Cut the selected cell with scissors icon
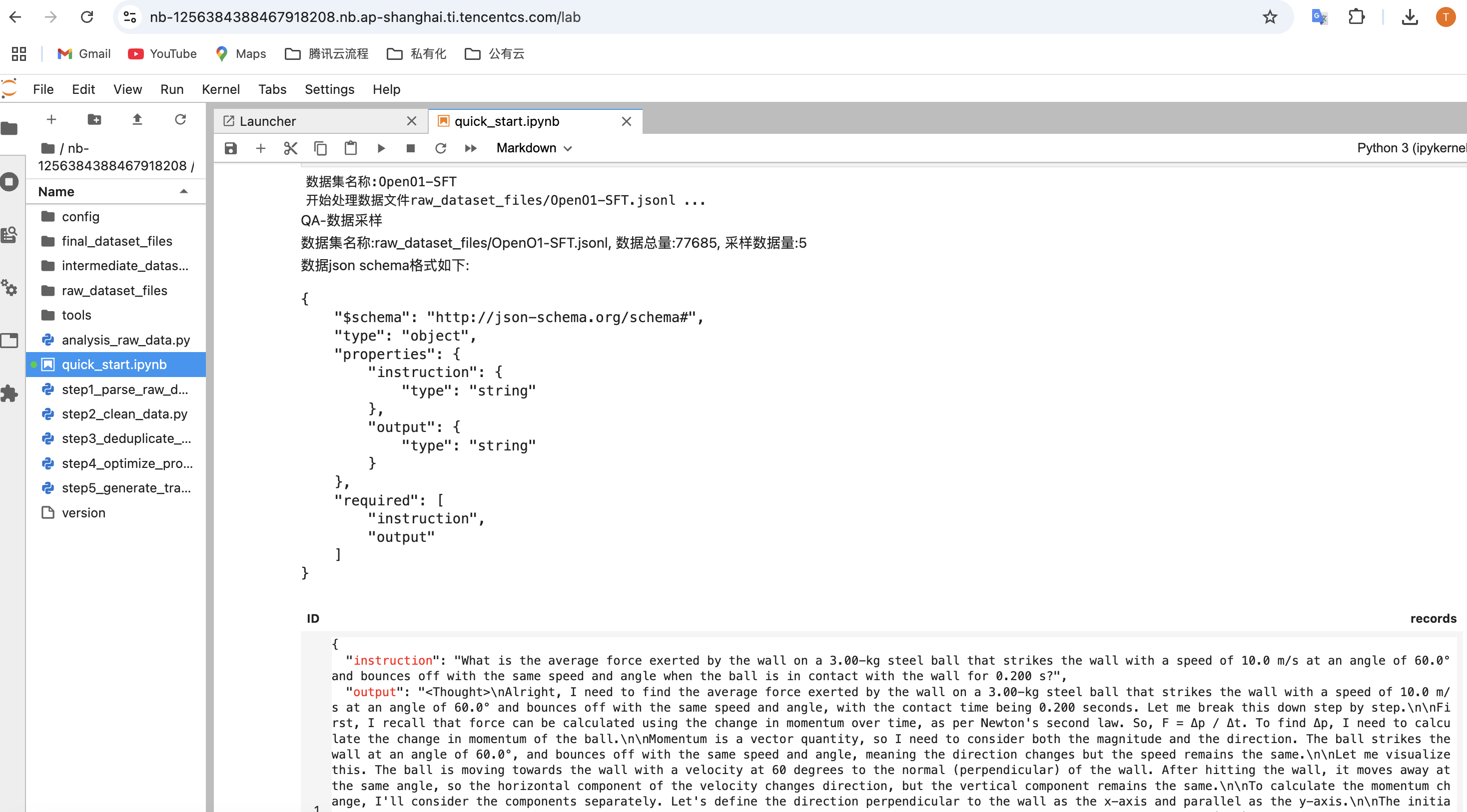This screenshot has height=812, width=1467. point(290,148)
